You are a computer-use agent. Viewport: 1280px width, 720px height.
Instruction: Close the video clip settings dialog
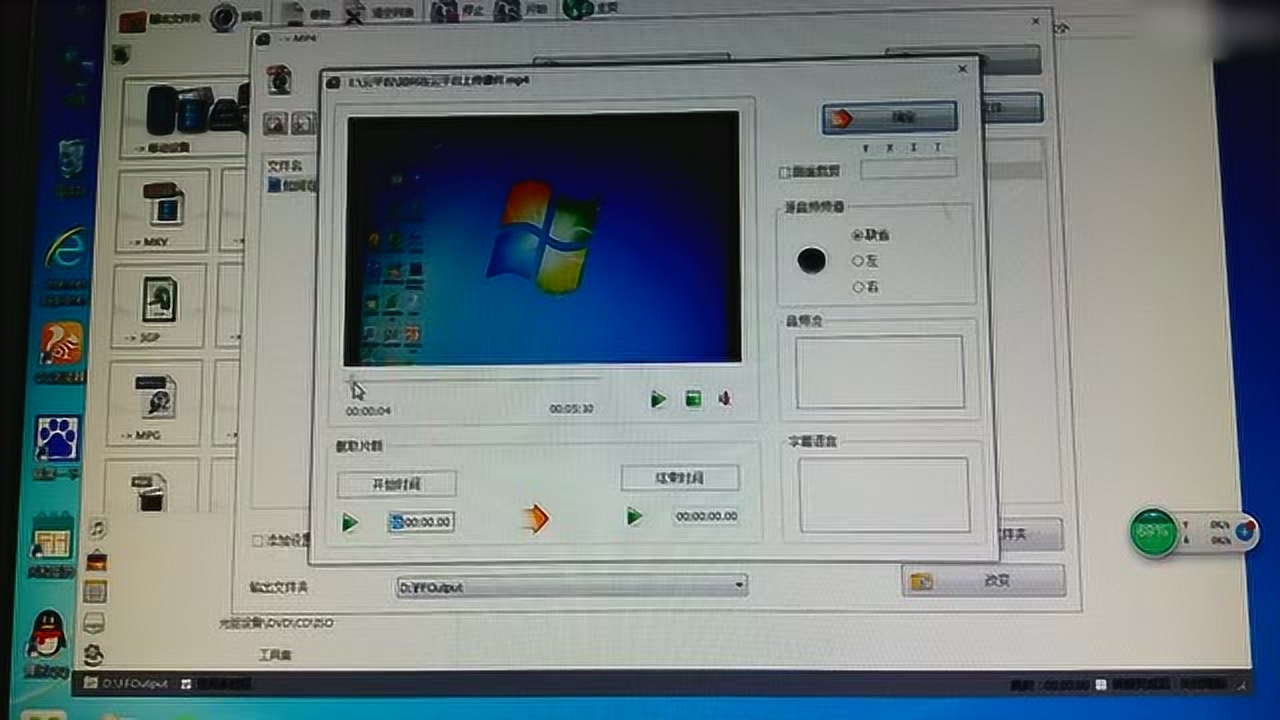[962, 69]
